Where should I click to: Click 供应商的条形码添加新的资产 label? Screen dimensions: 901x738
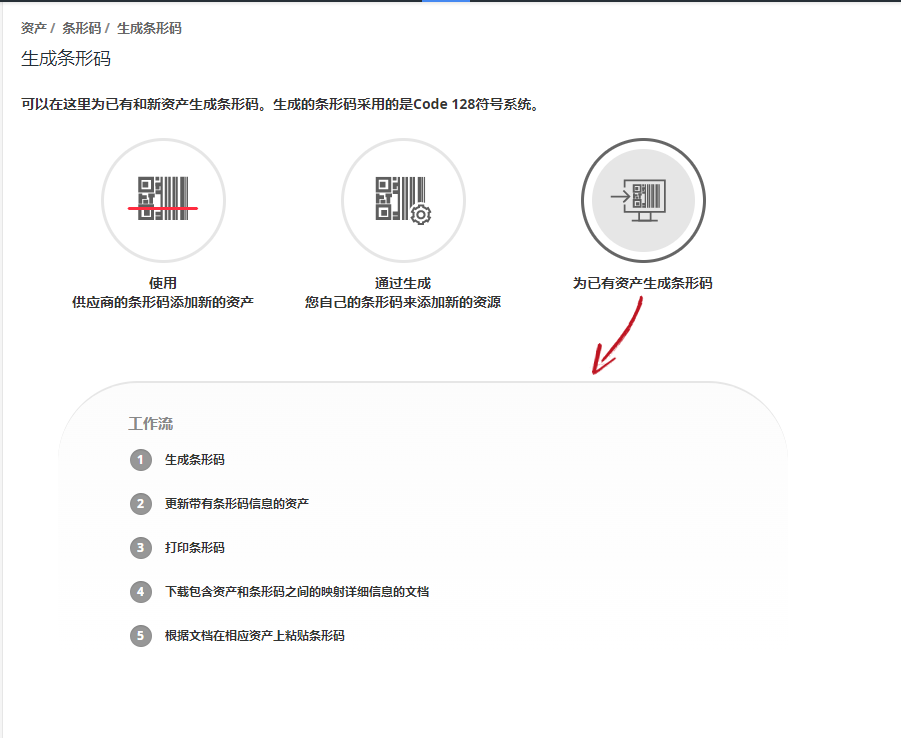(163, 302)
